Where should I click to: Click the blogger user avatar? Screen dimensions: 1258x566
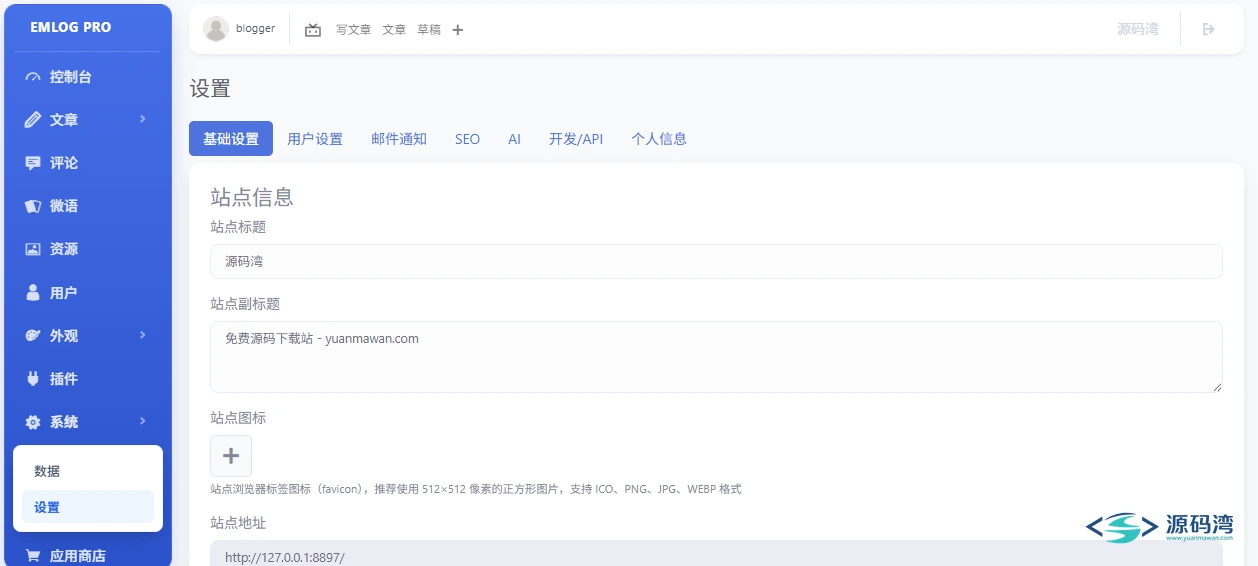(215, 29)
